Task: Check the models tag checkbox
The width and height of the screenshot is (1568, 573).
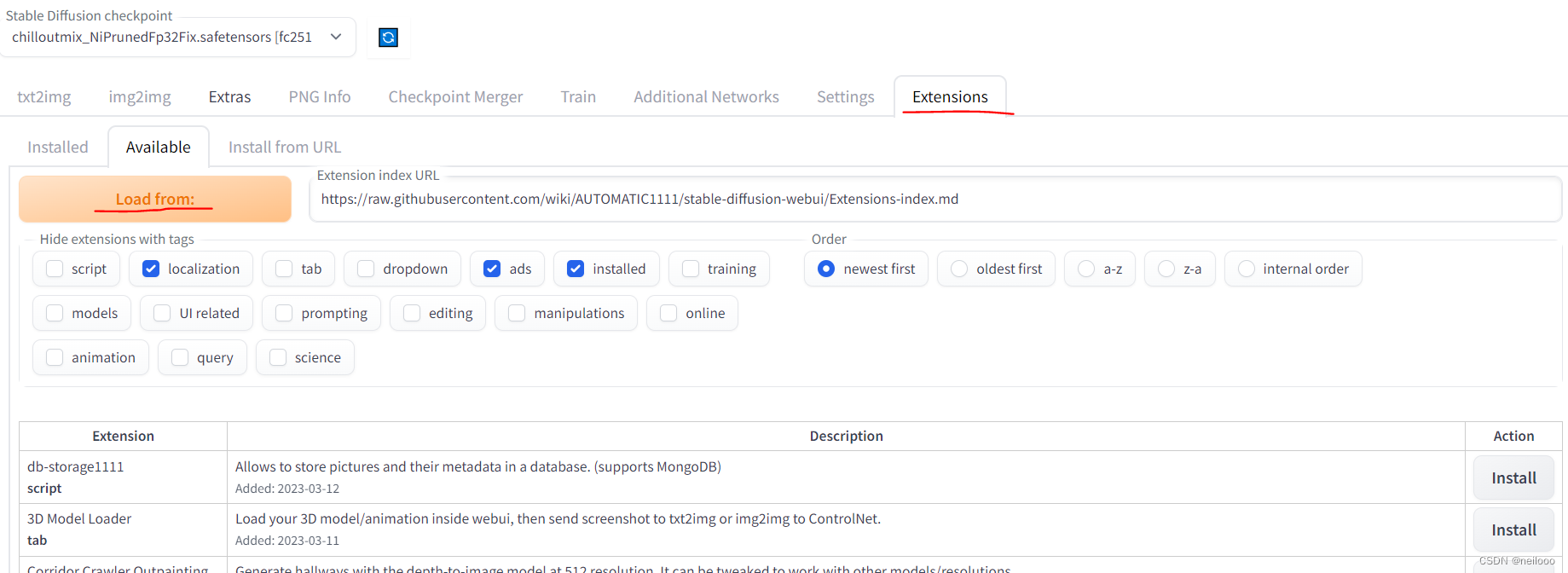Action: coord(55,314)
